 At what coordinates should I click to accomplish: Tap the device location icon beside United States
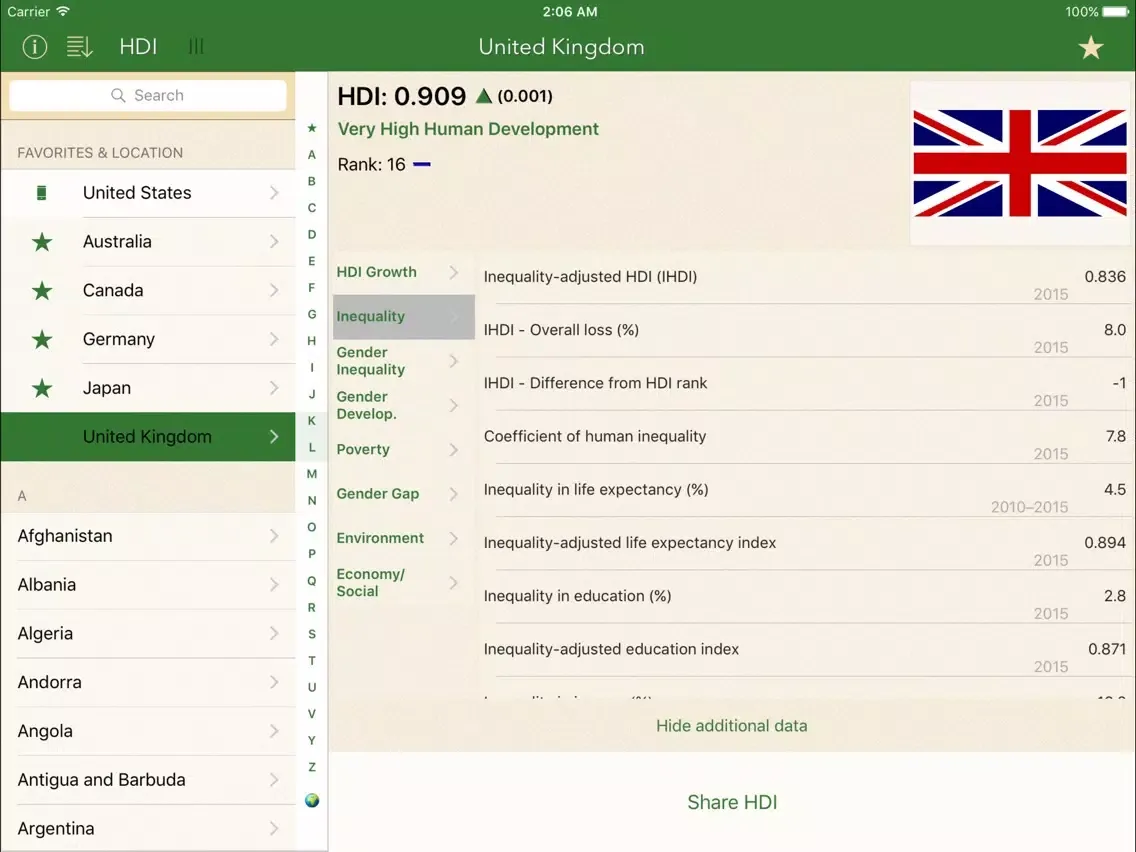[x=41, y=193]
